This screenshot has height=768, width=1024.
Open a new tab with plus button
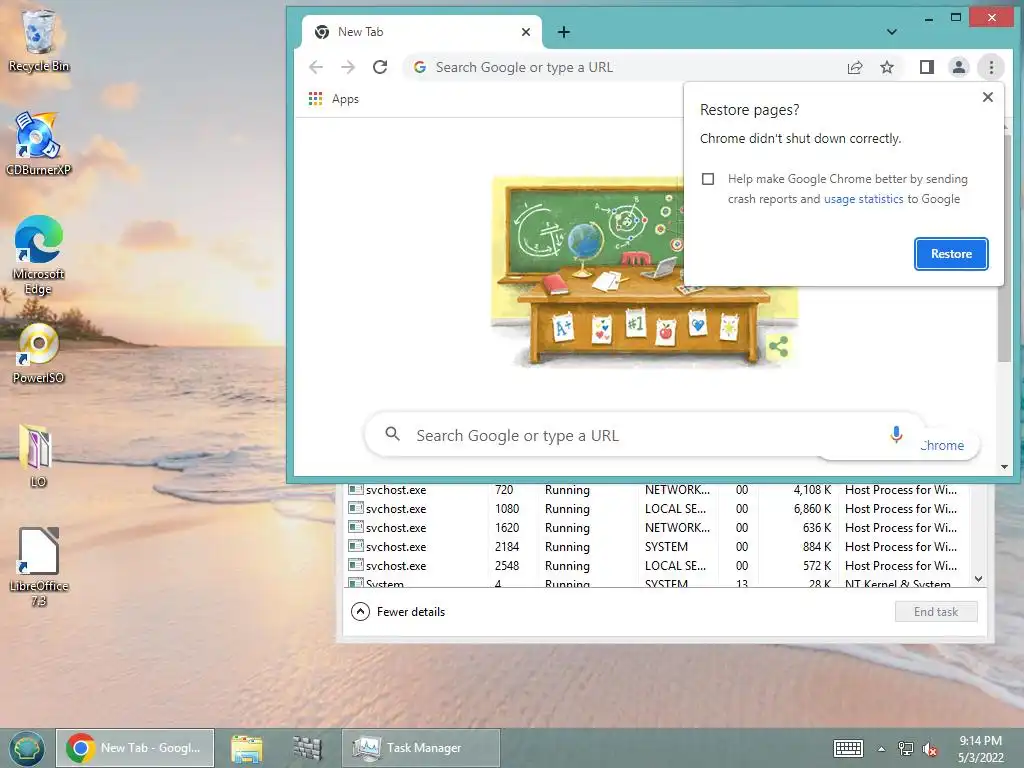click(564, 32)
